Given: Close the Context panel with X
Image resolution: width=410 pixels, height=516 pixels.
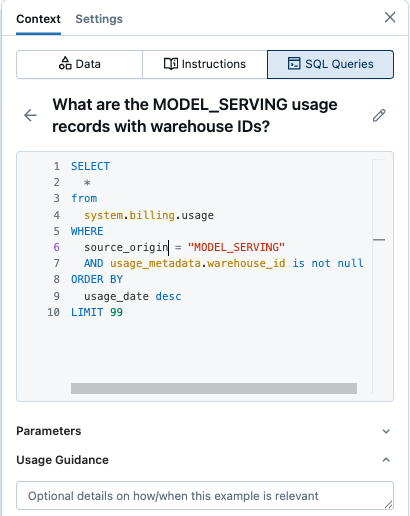Looking at the screenshot, I should pos(390,17).
